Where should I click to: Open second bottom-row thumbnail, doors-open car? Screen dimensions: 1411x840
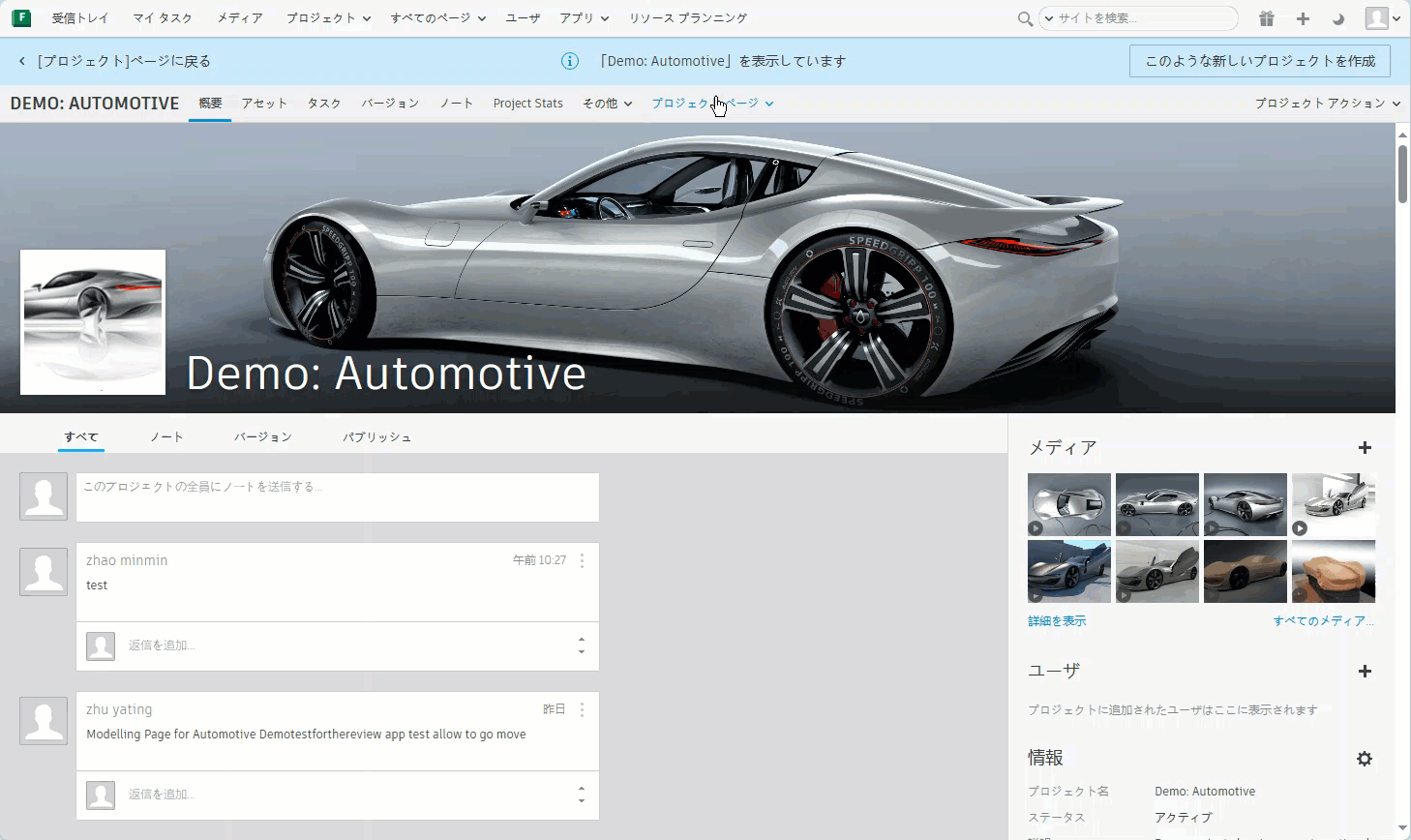pos(1157,571)
